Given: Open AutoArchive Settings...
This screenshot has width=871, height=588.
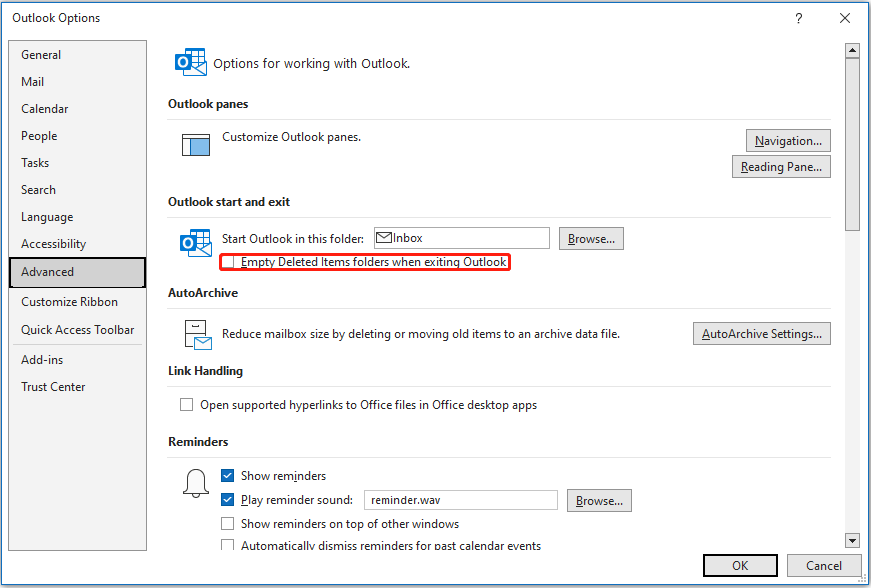Looking at the screenshot, I should tap(762, 334).
